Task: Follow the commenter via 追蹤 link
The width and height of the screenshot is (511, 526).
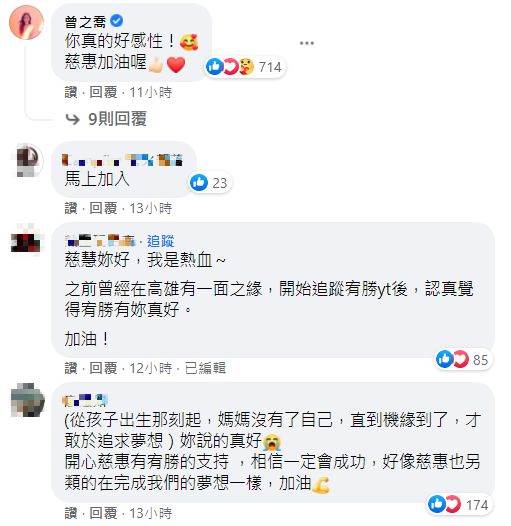Action: 160,241
